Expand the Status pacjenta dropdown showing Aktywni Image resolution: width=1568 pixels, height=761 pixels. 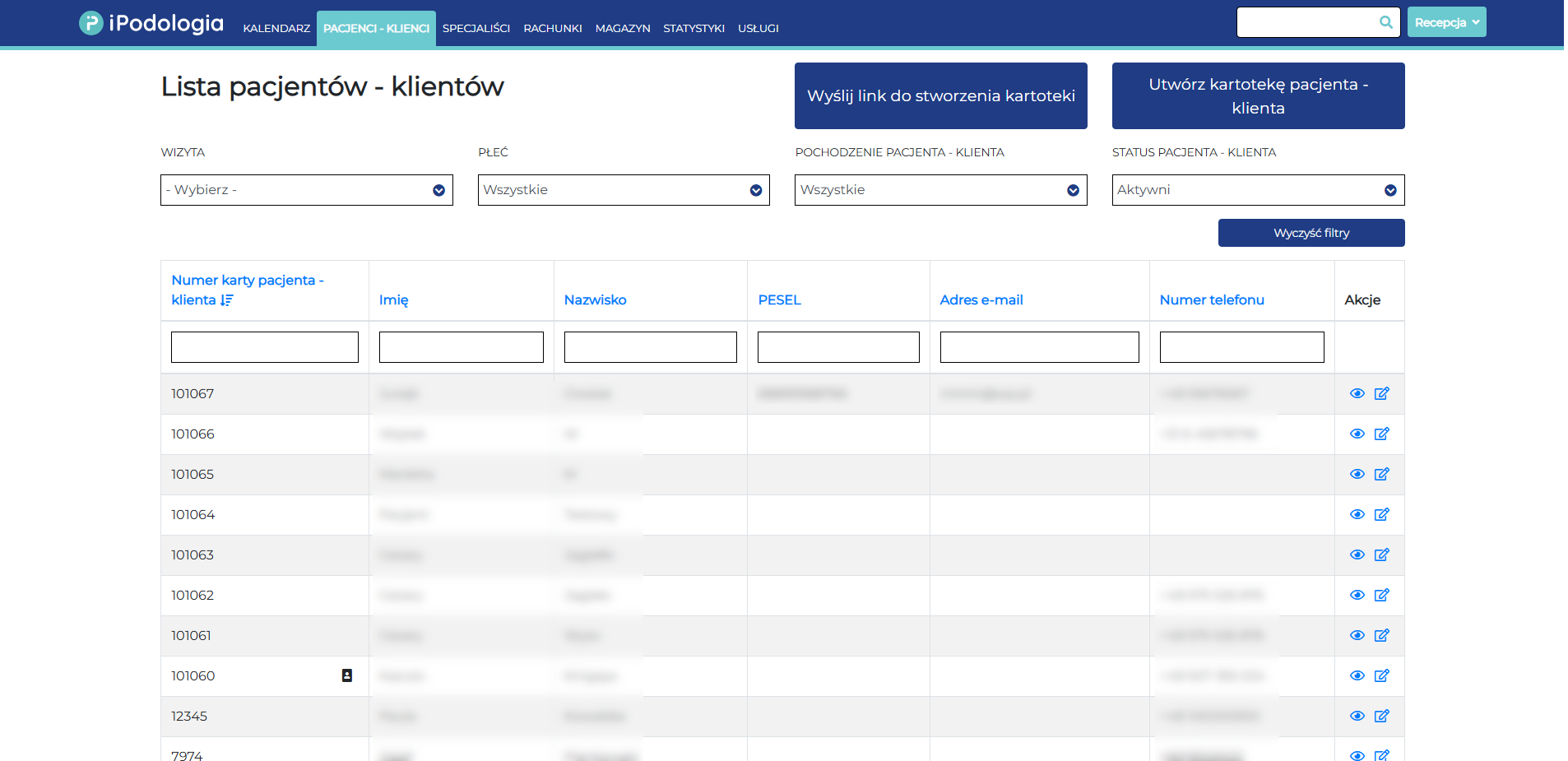pyautogui.click(x=1257, y=190)
